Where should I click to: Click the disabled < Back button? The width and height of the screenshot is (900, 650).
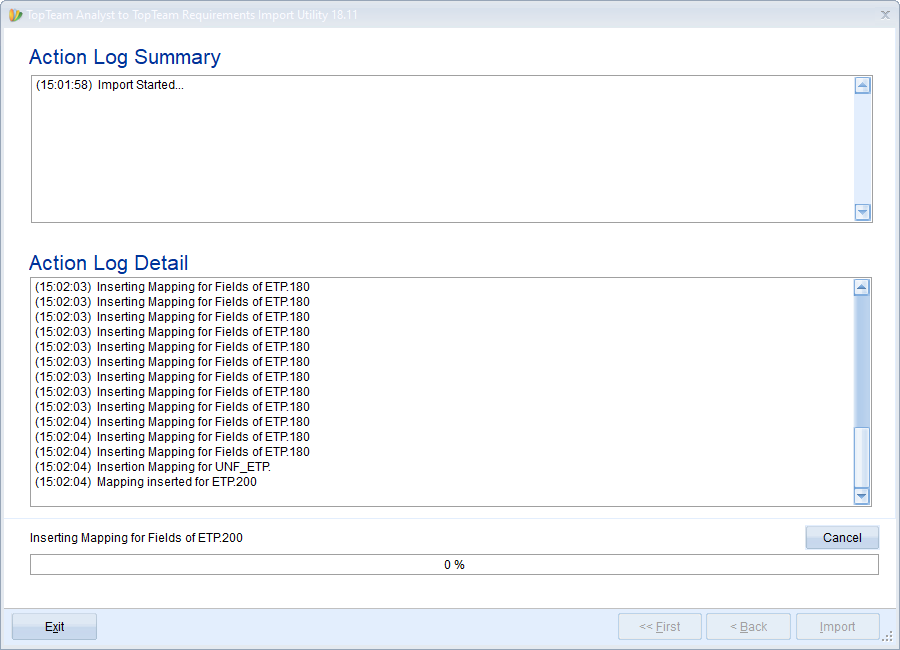[x=748, y=626]
